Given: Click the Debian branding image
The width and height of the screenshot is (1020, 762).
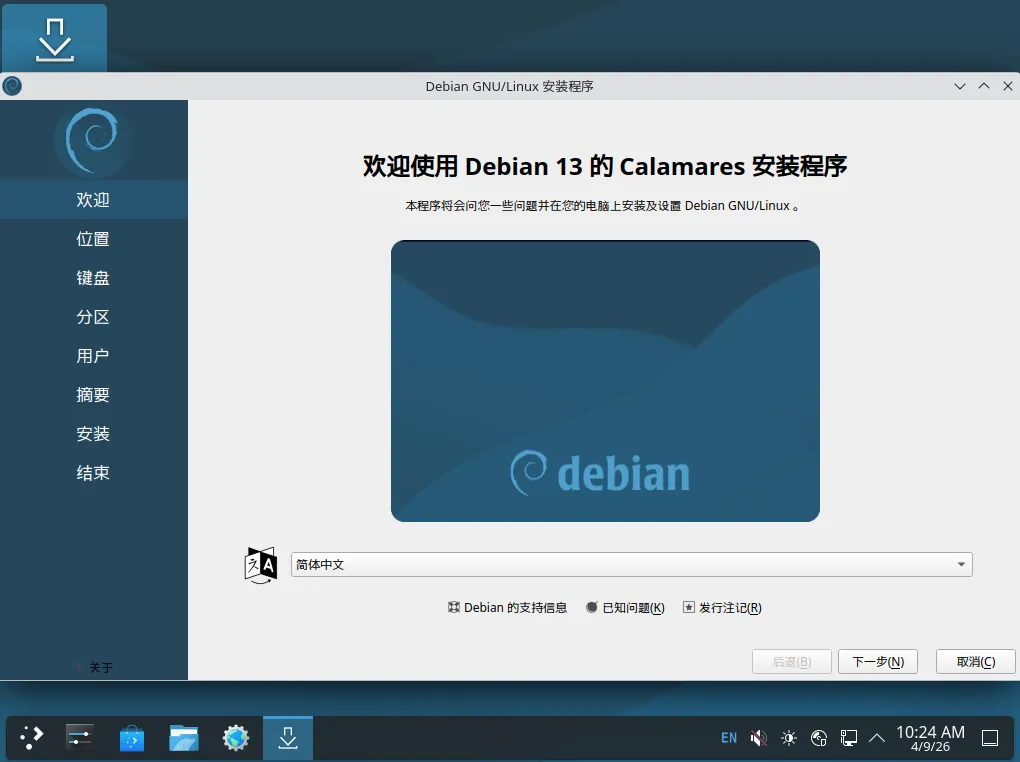Looking at the screenshot, I should point(605,381).
